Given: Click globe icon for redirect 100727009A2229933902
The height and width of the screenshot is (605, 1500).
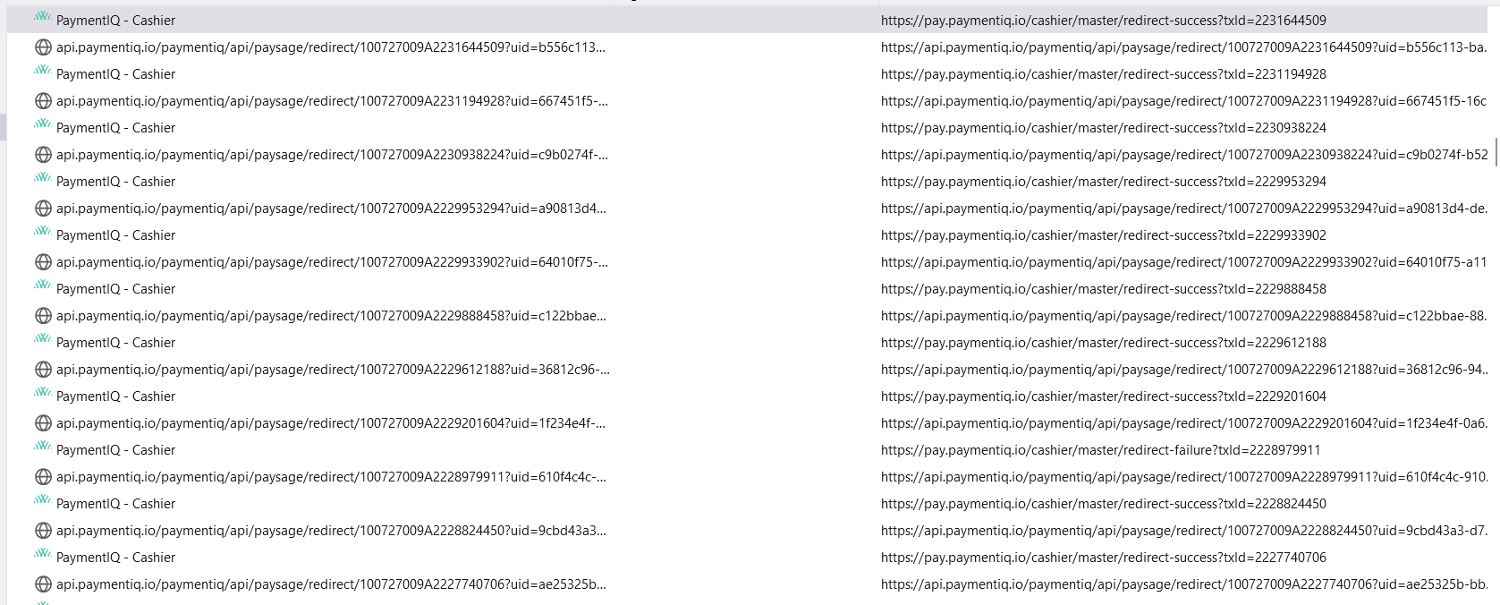Looking at the screenshot, I should 43,262.
